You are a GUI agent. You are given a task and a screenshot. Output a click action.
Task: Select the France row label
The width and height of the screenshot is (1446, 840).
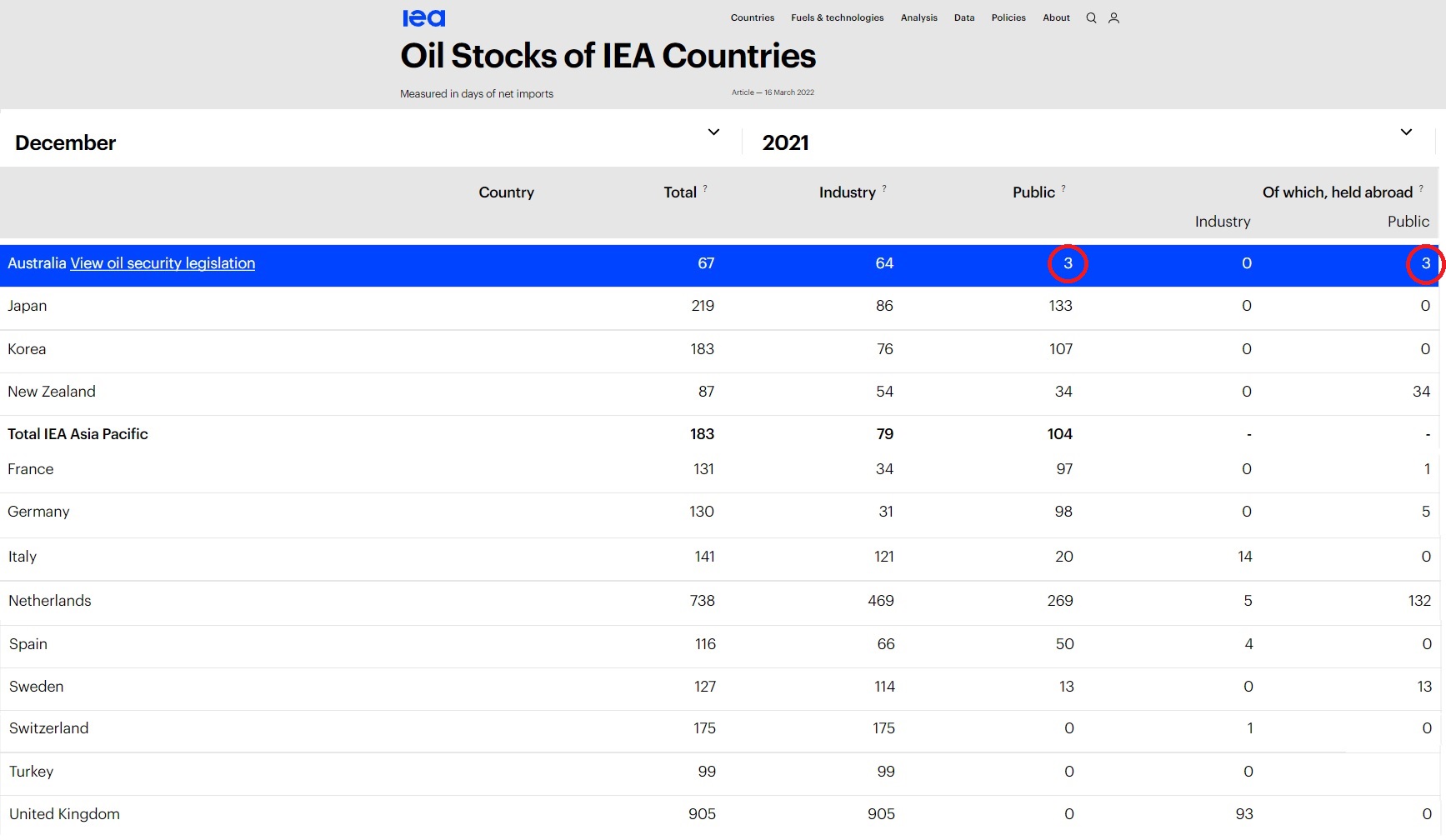pos(31,469)
